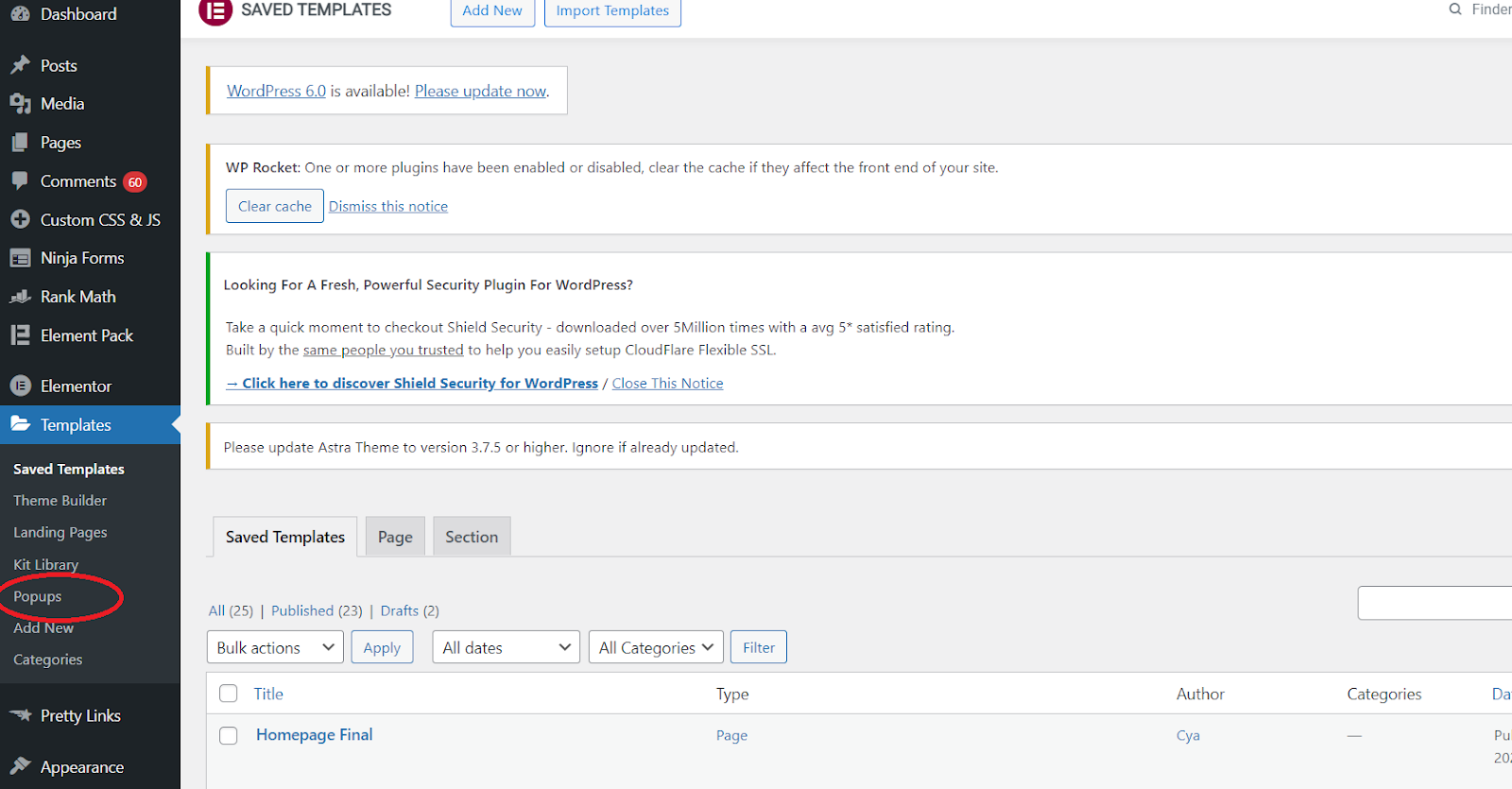Click the Ninja Forms icon
This screenshot has height=789, width=1512.
point(20,258)
